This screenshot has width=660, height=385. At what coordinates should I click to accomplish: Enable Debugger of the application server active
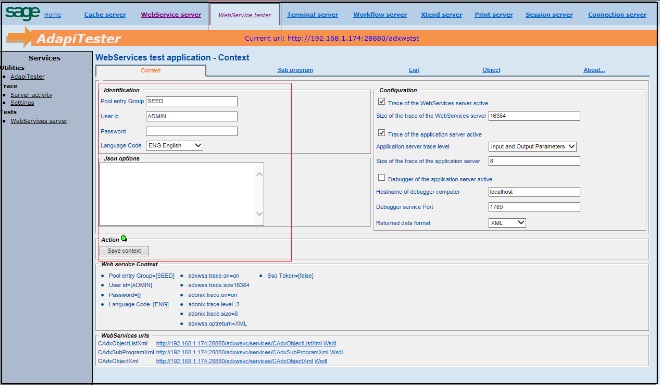click(381, 178)
